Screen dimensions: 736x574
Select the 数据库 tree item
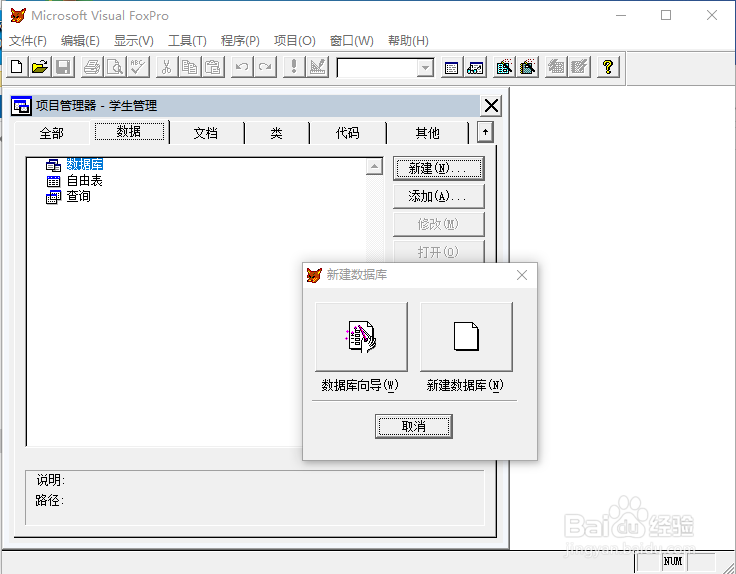click(84, 164)
